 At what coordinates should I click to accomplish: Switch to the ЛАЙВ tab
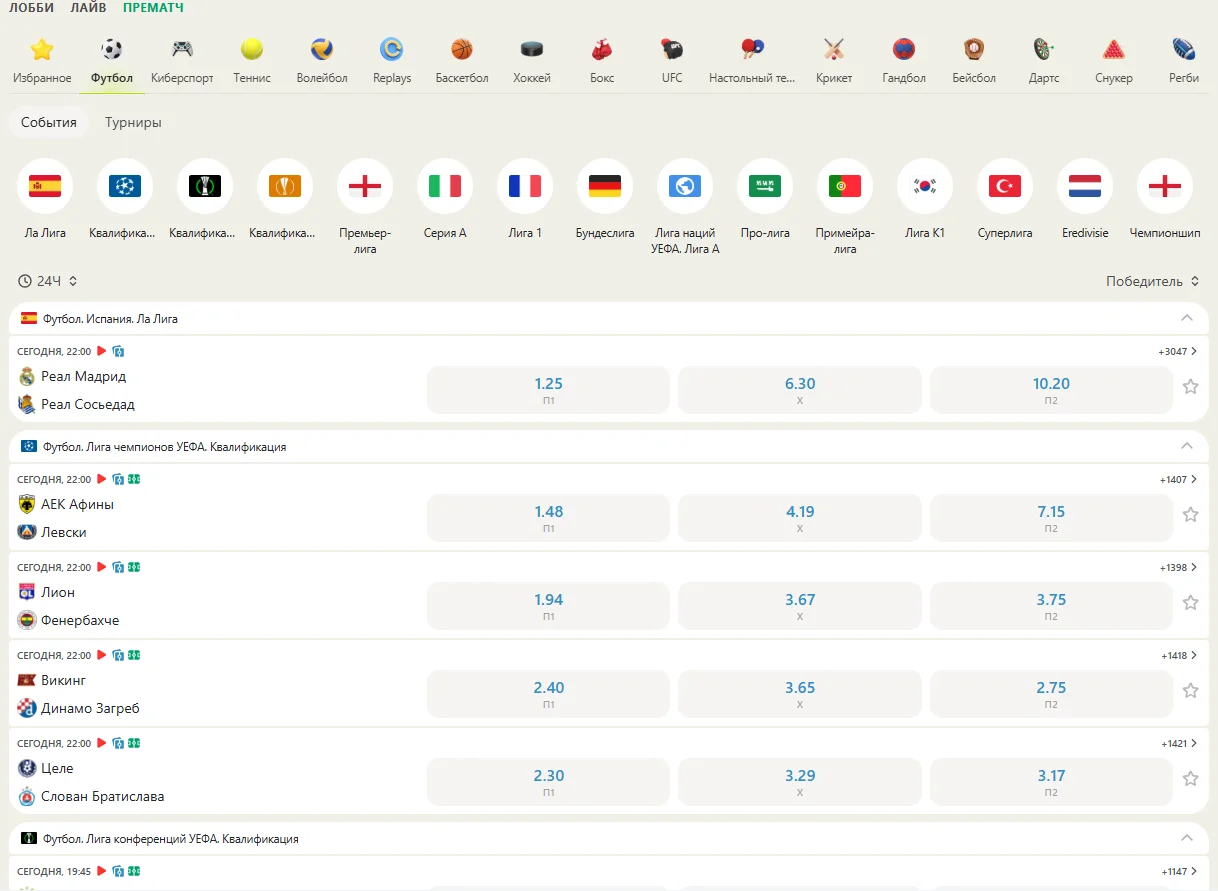pyautogui.click(x=89, y=8)
